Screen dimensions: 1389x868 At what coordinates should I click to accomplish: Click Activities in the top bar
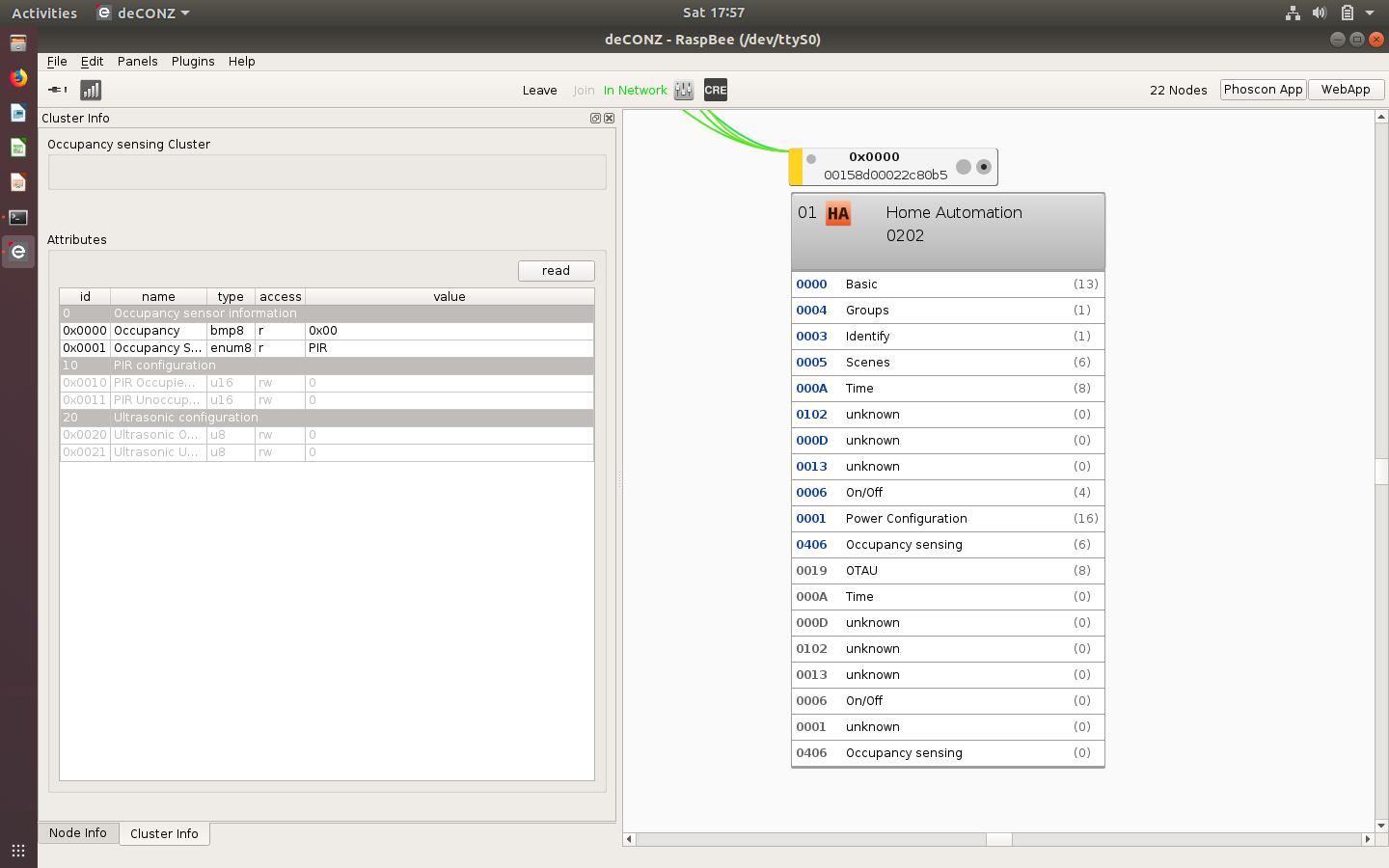click(x=44, y=13)
